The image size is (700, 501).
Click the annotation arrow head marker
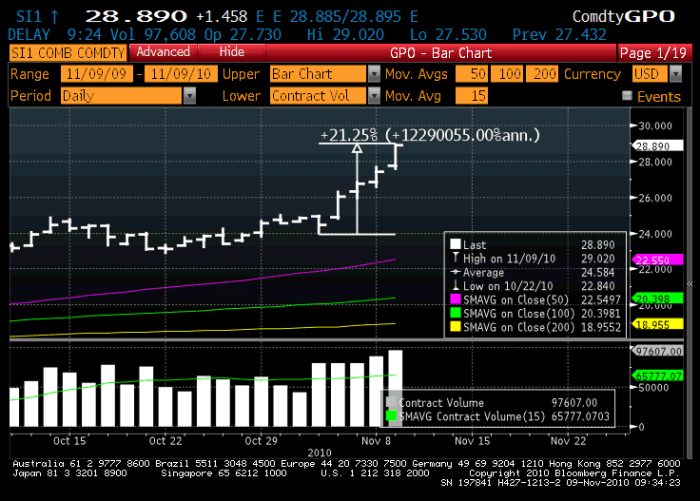pyautogui.click(x=357, y=148)
